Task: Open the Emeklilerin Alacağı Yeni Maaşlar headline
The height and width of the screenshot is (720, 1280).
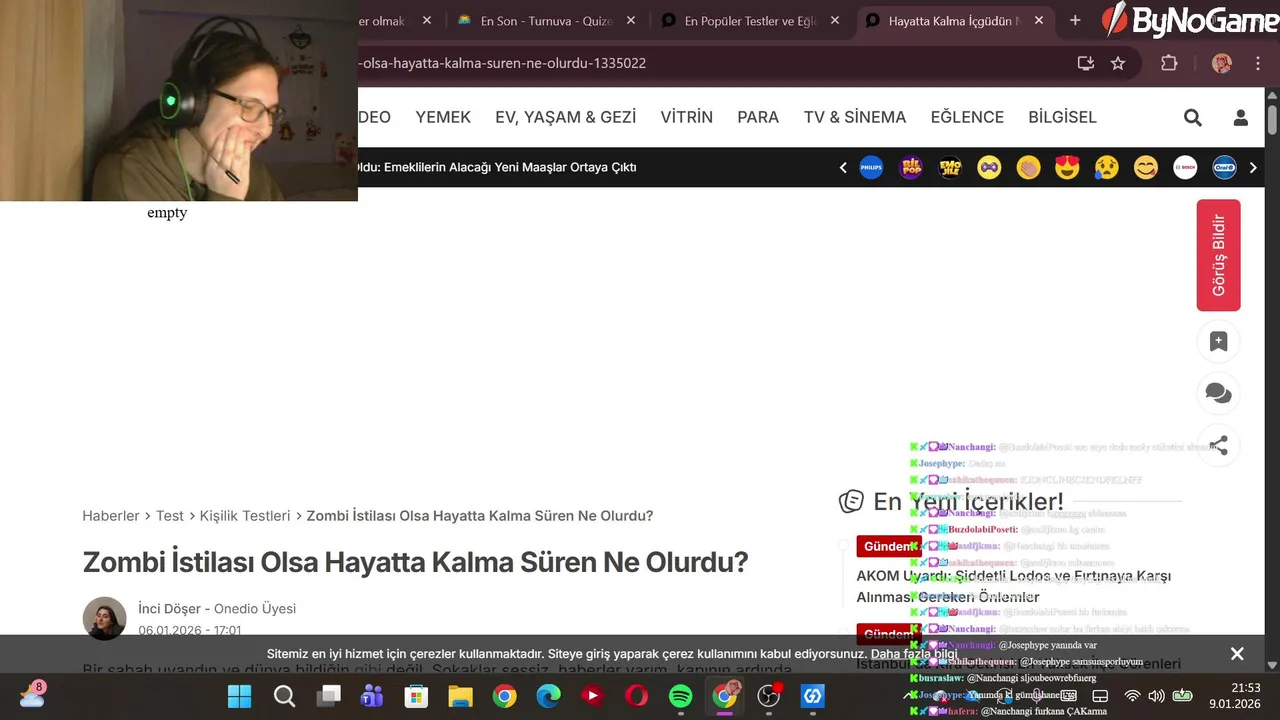Action: (x=497, y=167)
